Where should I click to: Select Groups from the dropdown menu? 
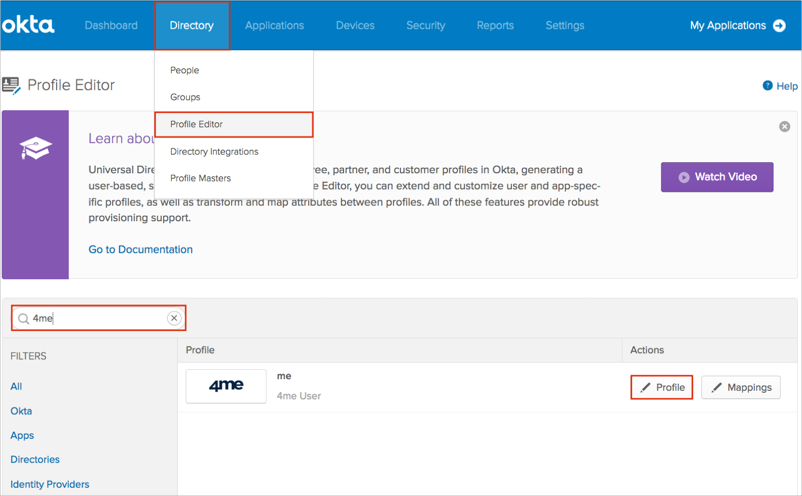[x=185, y=97]
